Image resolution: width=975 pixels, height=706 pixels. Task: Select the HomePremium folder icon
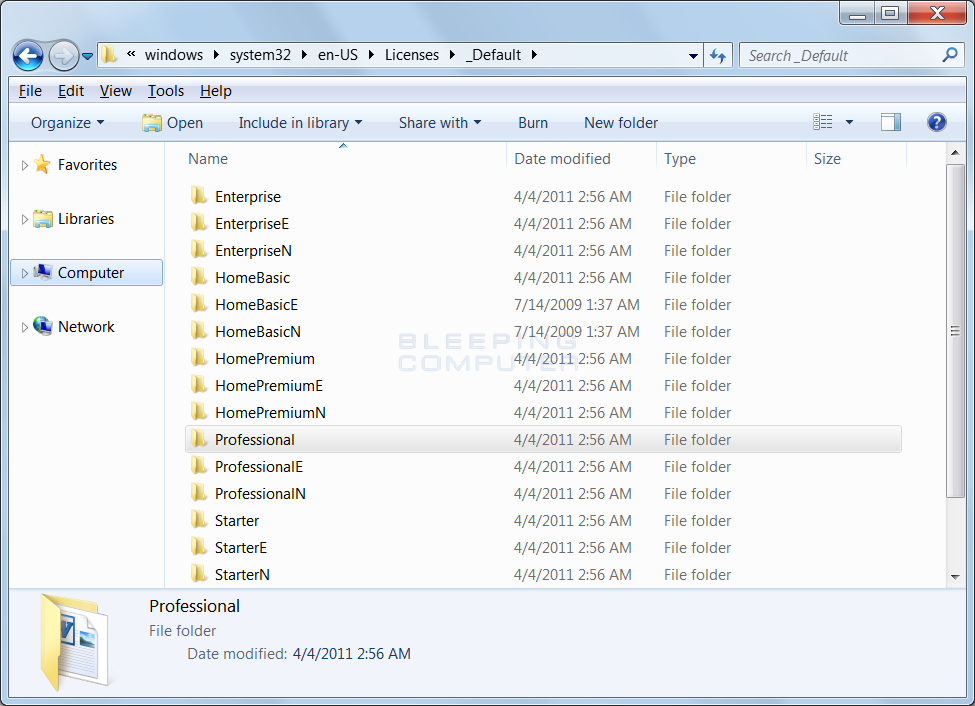point(199,358)
